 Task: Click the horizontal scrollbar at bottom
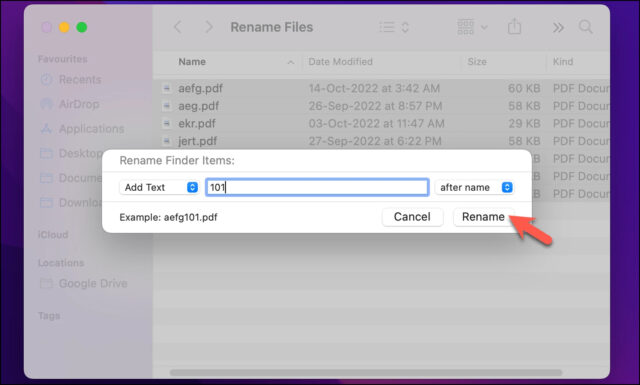(366, 372)
